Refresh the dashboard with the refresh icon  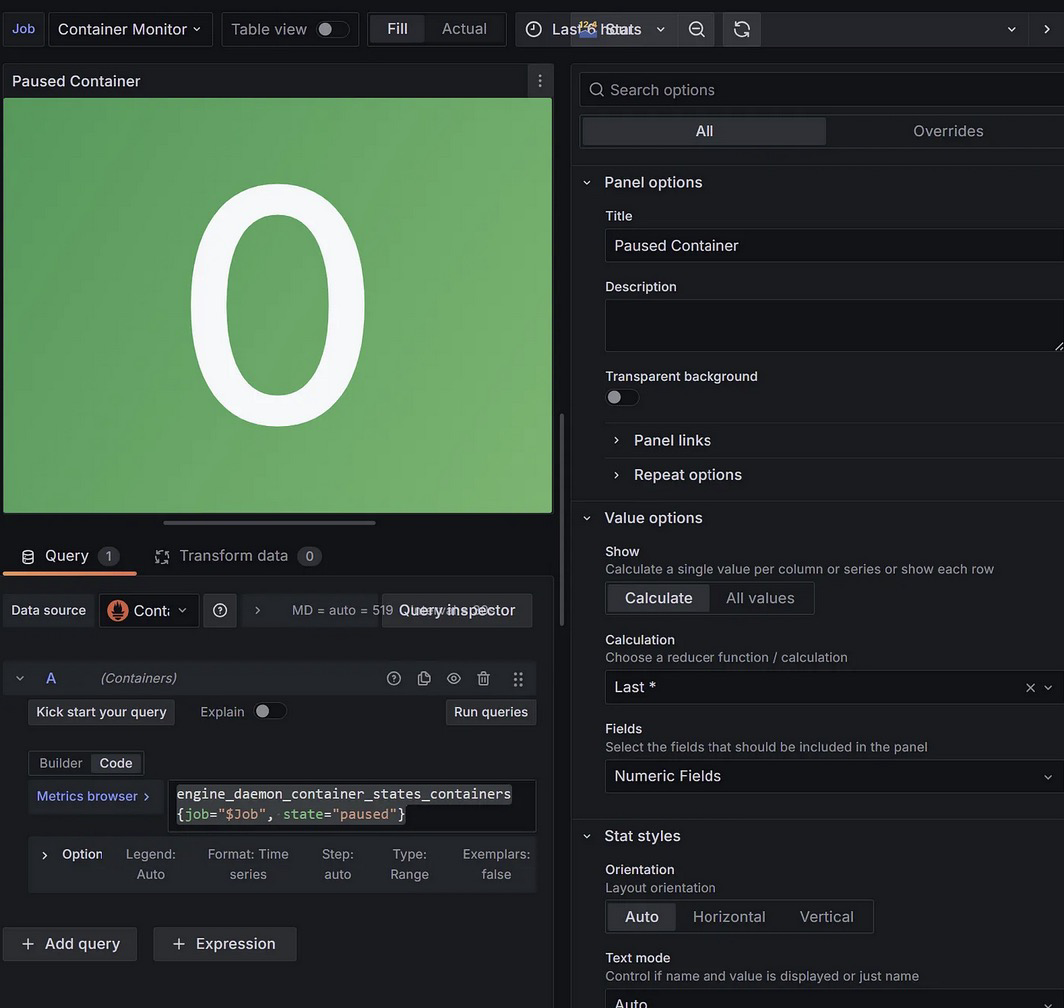[742, 29]
